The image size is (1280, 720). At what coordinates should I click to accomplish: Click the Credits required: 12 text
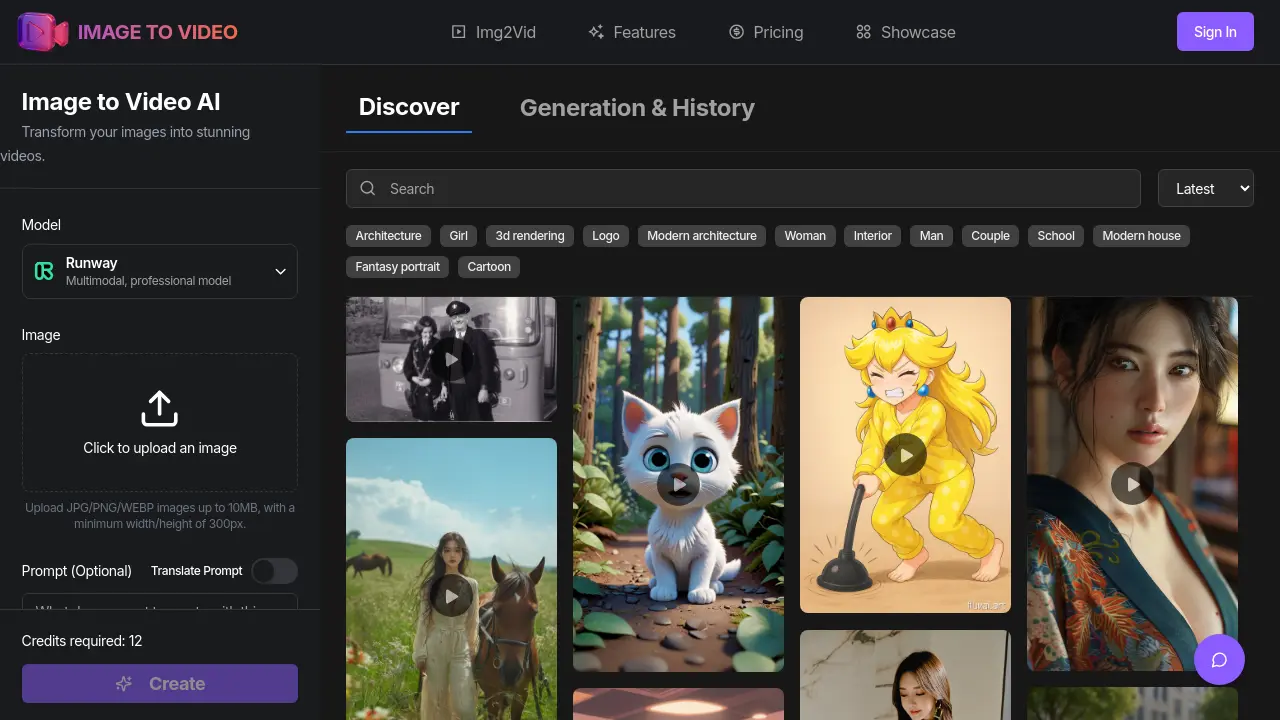tap(82, 641)
